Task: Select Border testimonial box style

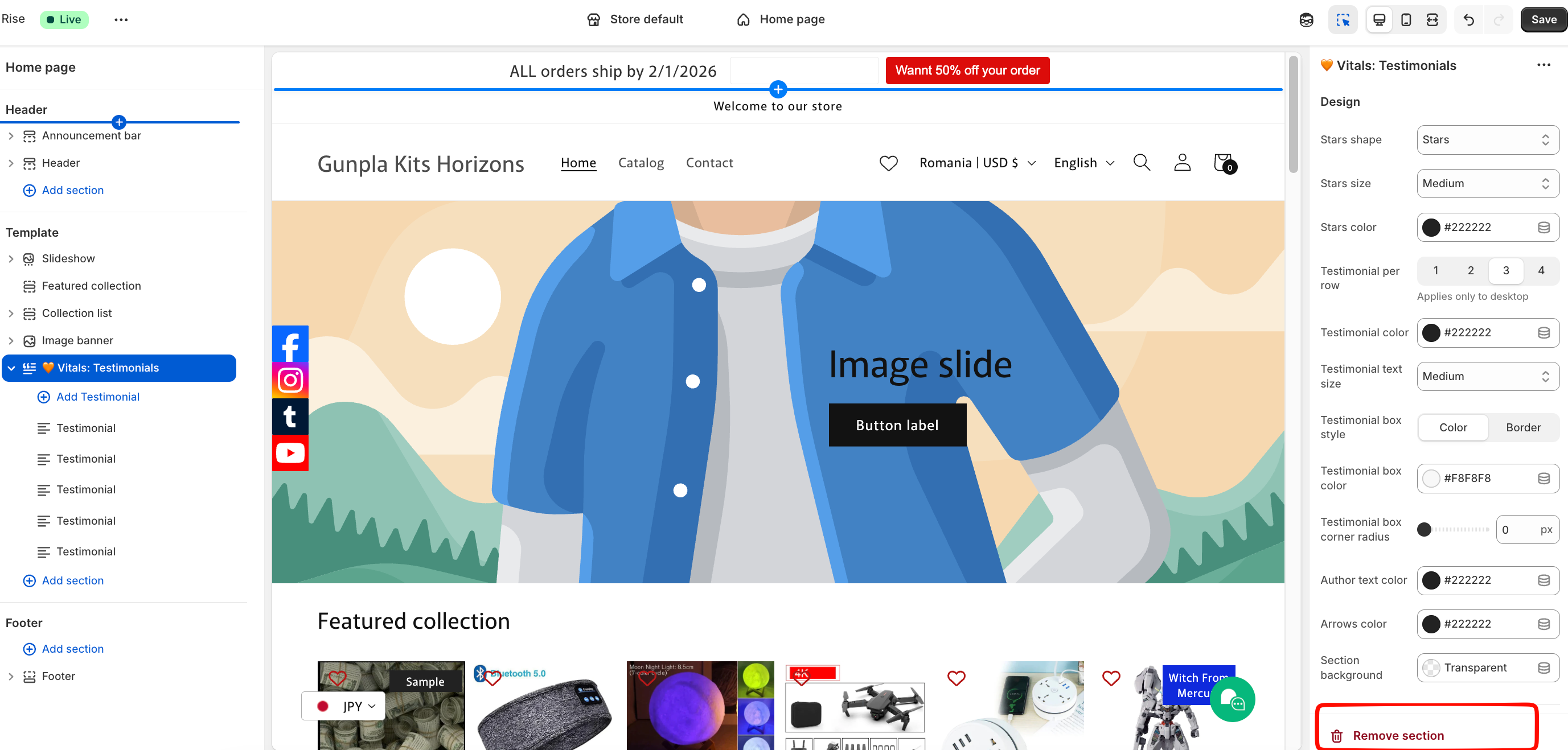Action: (1522, 427)
